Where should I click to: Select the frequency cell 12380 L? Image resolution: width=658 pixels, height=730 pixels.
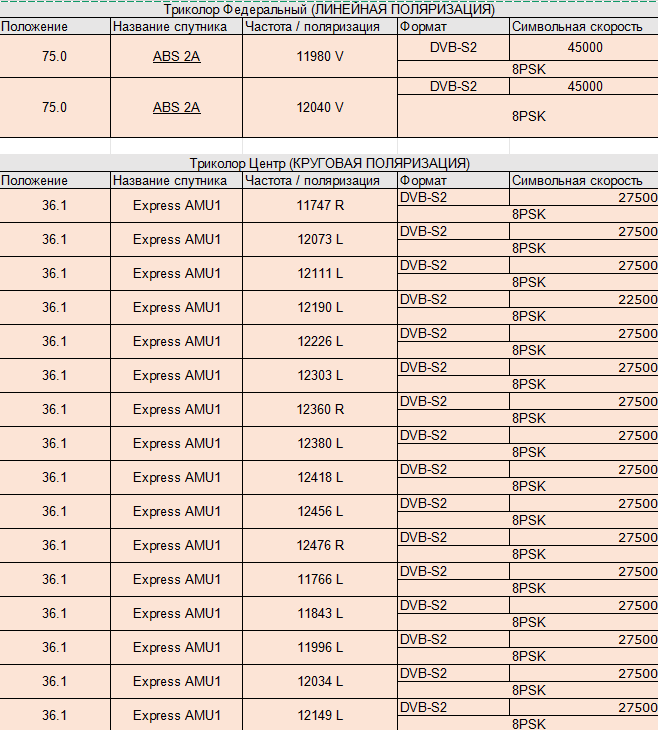[x=320, y=443]
